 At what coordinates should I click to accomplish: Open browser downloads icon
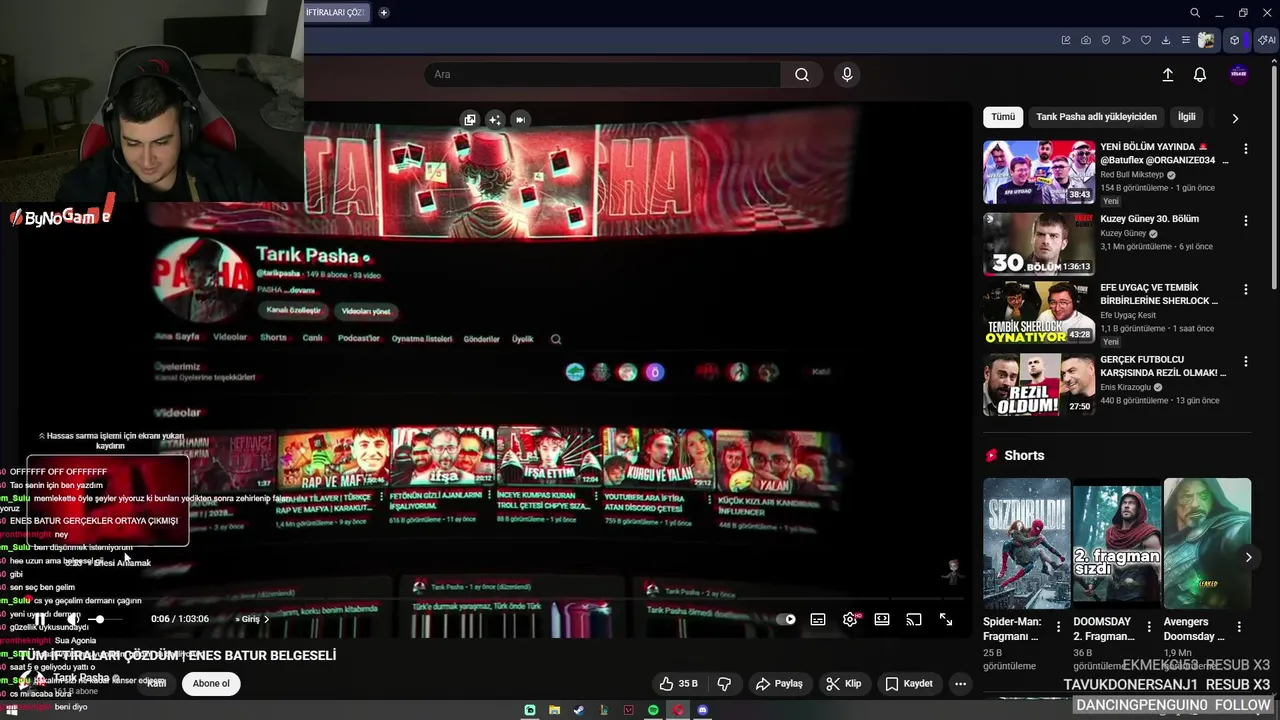pos(1166,40)
